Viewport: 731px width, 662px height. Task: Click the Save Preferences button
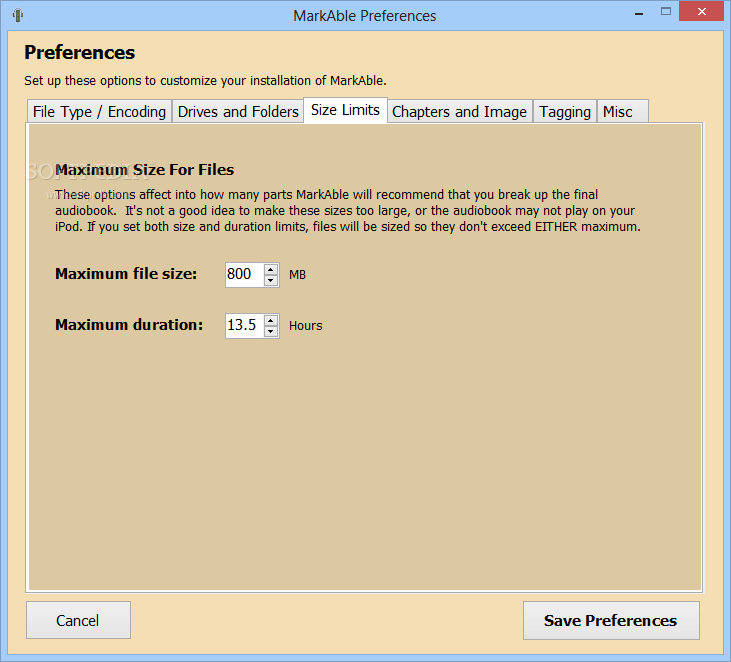[x=611, y=620]
